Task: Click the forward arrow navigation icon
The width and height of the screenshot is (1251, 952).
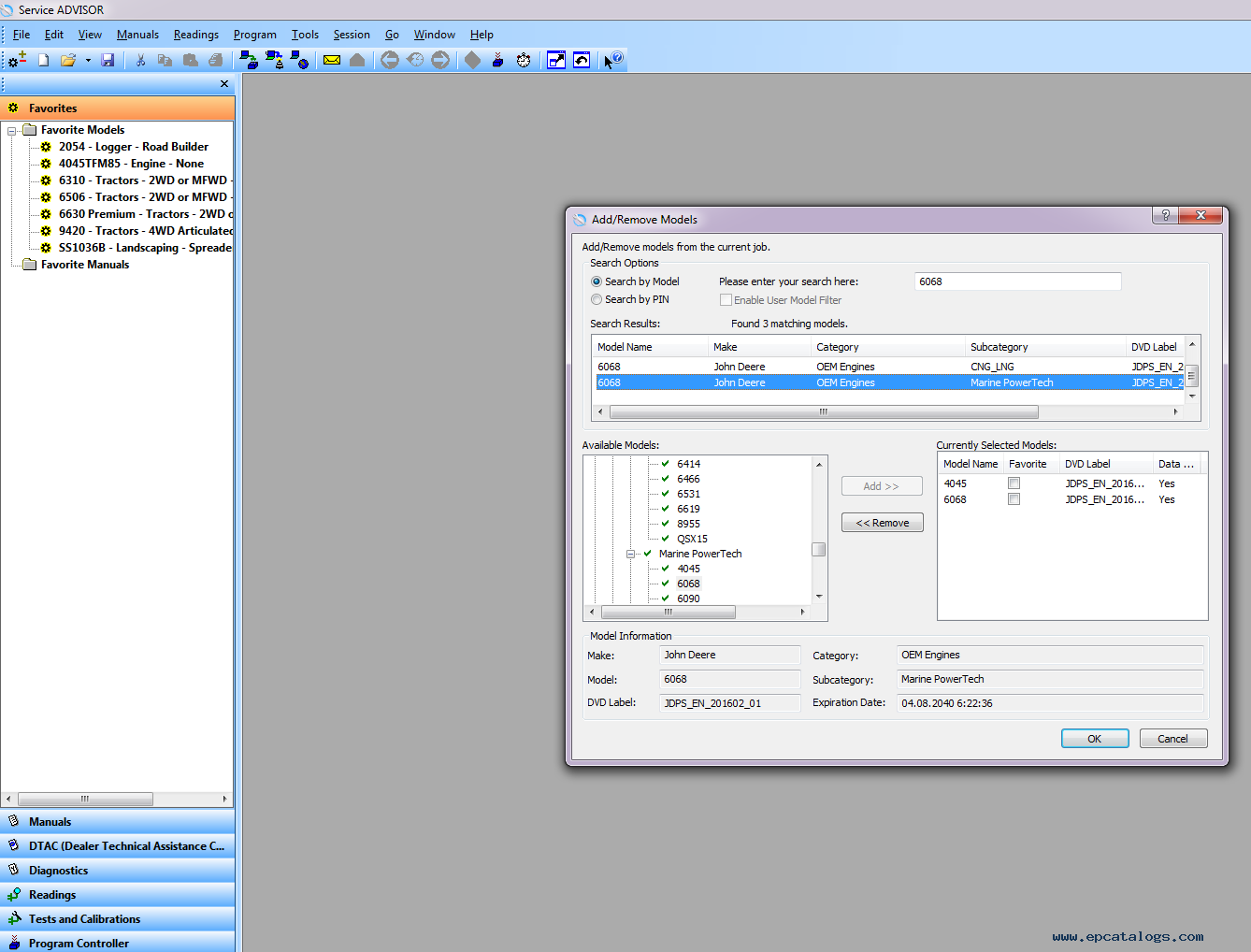Action: (440, 60)
